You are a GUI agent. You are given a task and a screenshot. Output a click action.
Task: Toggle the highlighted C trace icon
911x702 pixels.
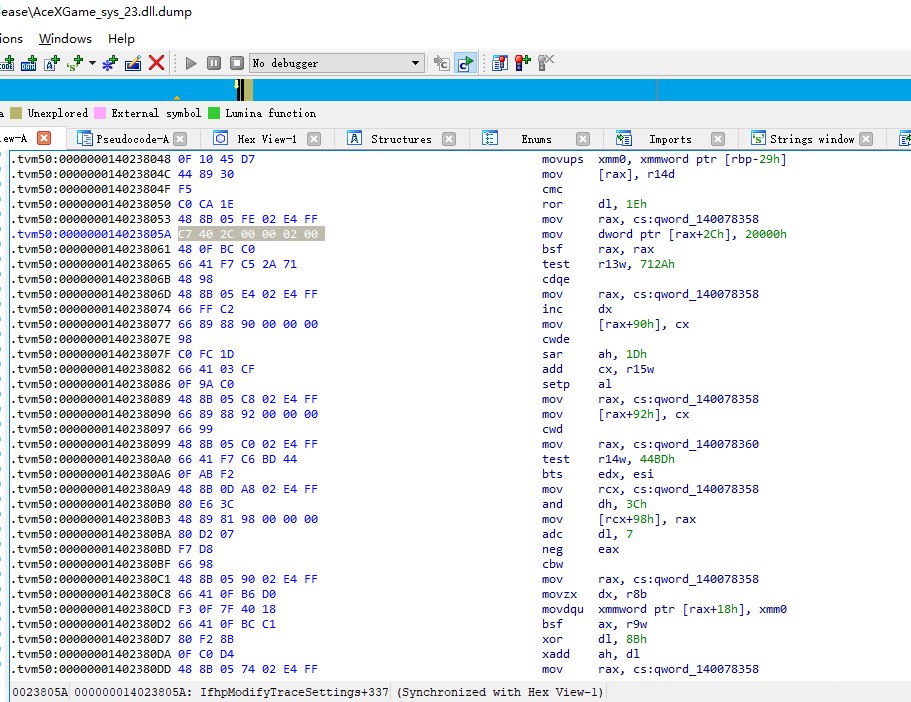pyautogui.click(x=465, y=63)
